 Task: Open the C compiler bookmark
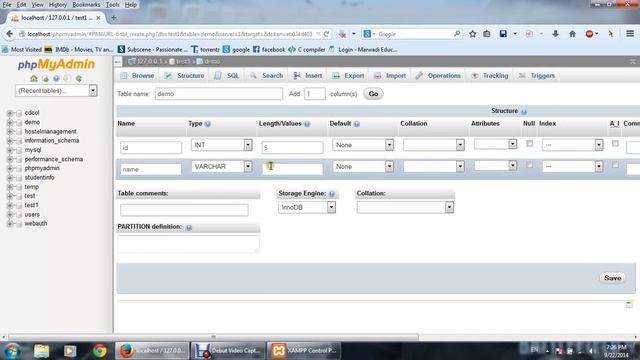point(307,49)
